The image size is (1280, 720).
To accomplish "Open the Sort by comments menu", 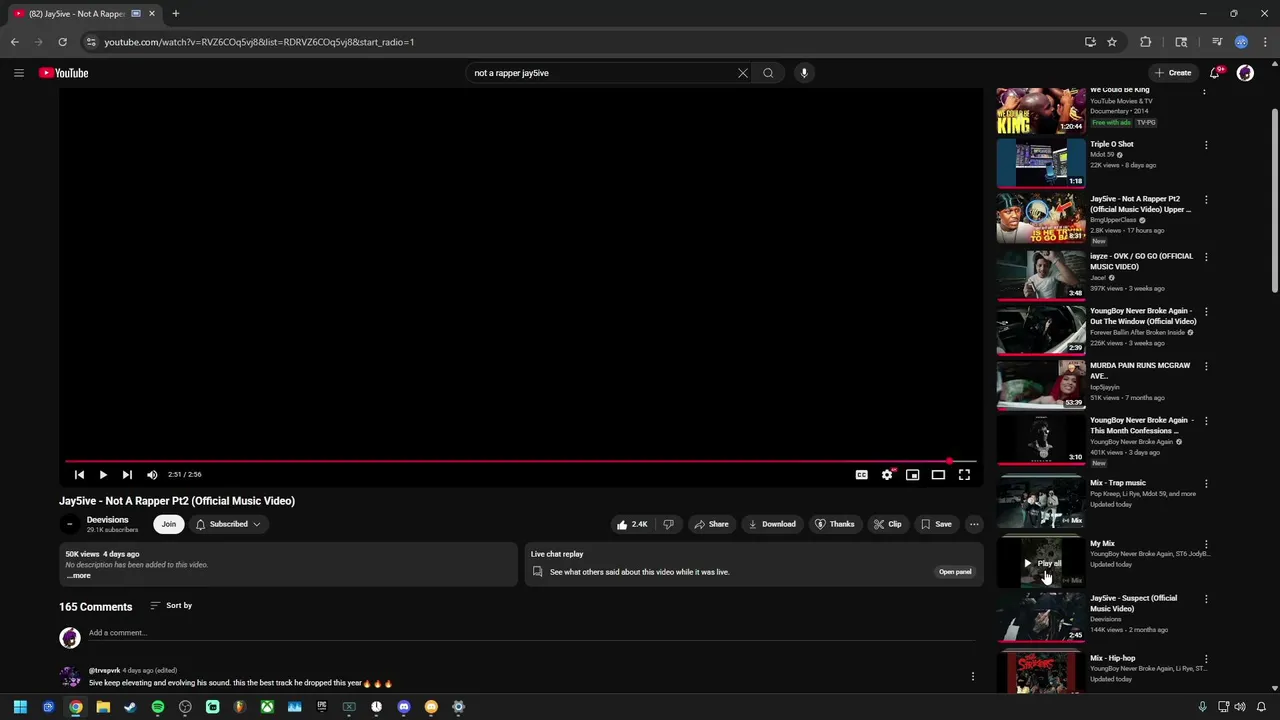I will pyautogui.click(x=171, y=606).
